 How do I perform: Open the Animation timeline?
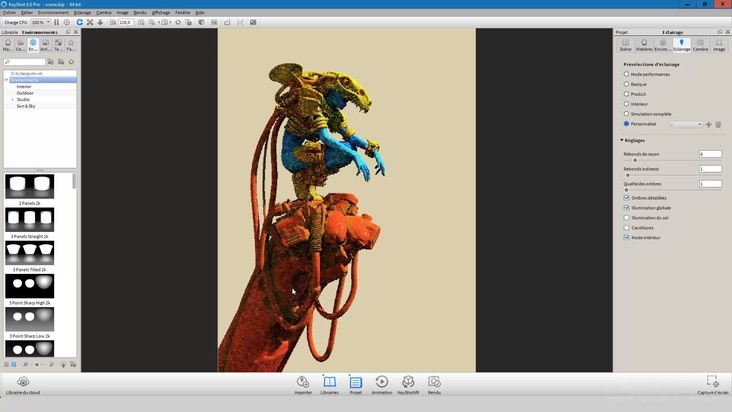point(381,385)
